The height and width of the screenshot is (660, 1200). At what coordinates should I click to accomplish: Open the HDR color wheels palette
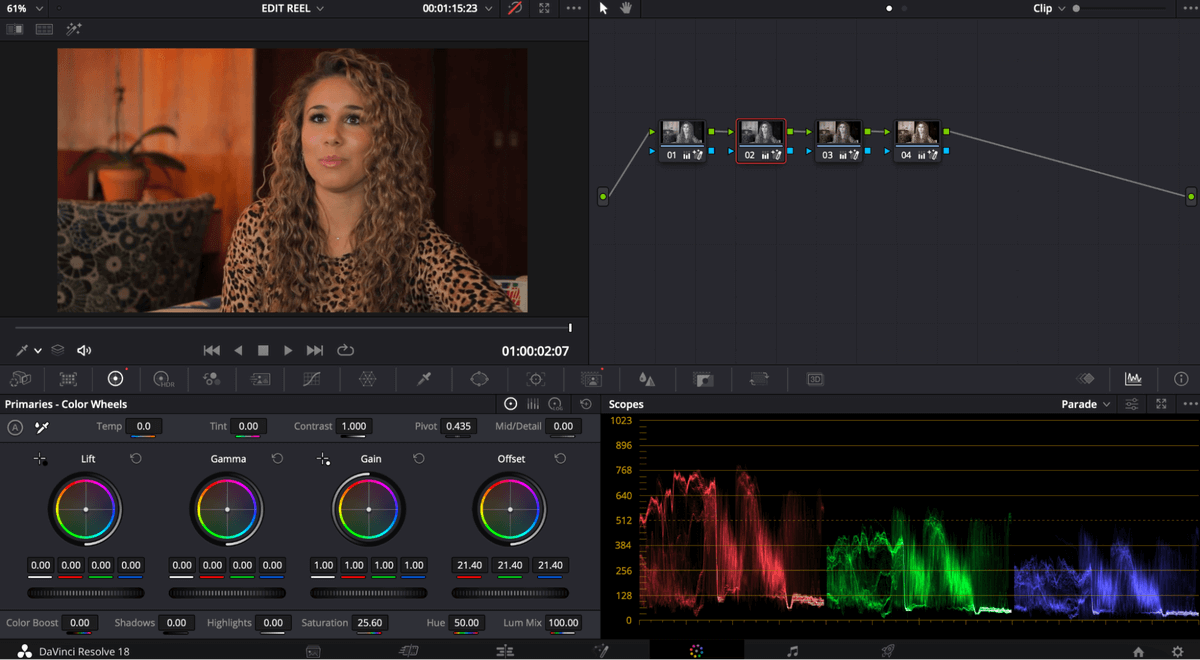pos(162,379)
